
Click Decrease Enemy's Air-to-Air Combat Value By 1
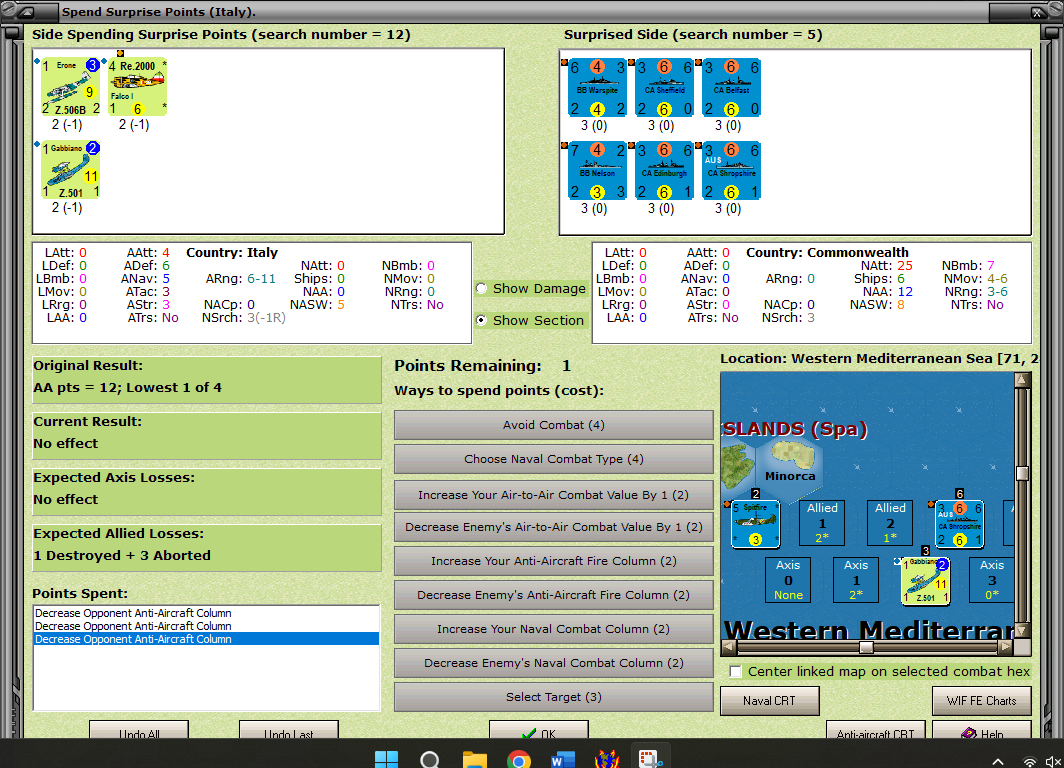(554, 527)
